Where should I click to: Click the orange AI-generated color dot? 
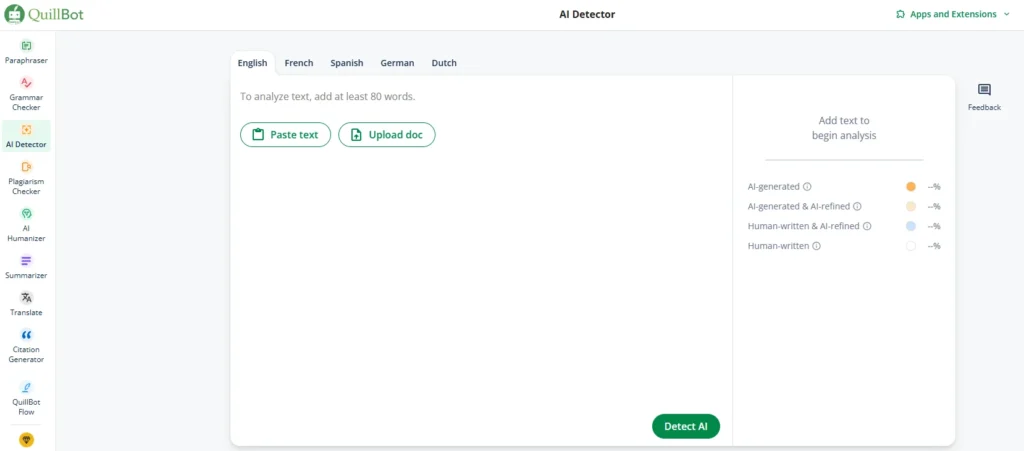(x=911, y=187)
